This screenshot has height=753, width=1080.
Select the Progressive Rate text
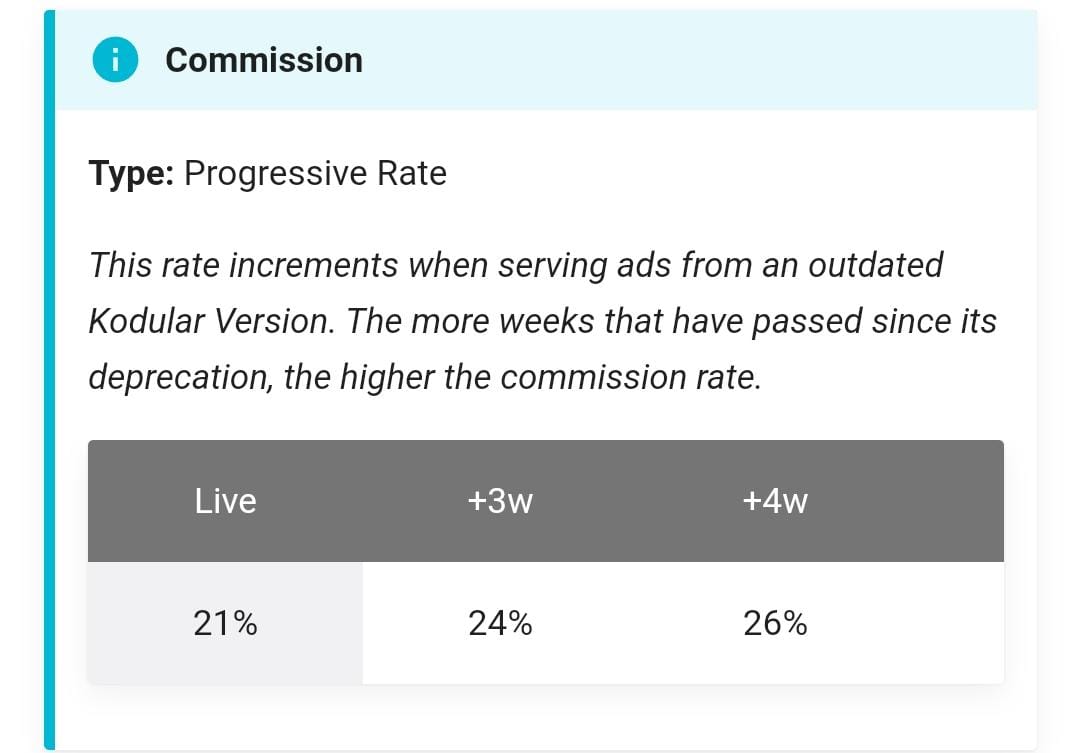click(315, 174)
